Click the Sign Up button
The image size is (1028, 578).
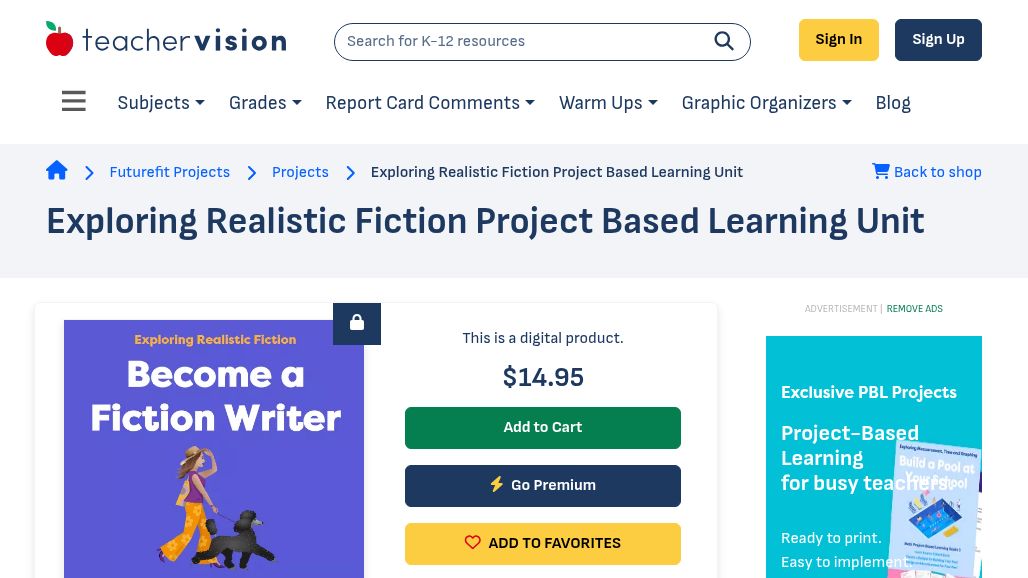click(938, 40)
